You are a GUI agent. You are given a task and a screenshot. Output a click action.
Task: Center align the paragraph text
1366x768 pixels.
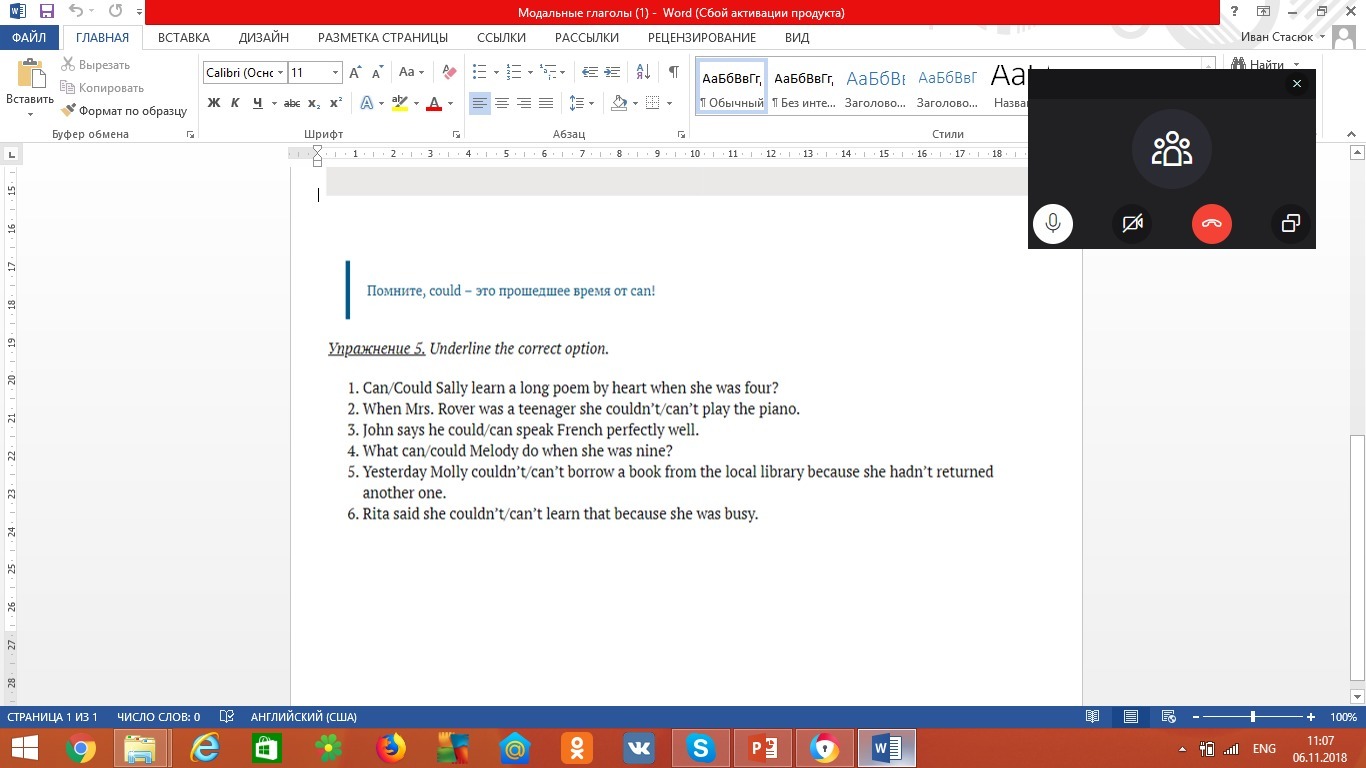pyautogui.click(x=502, y=103)
